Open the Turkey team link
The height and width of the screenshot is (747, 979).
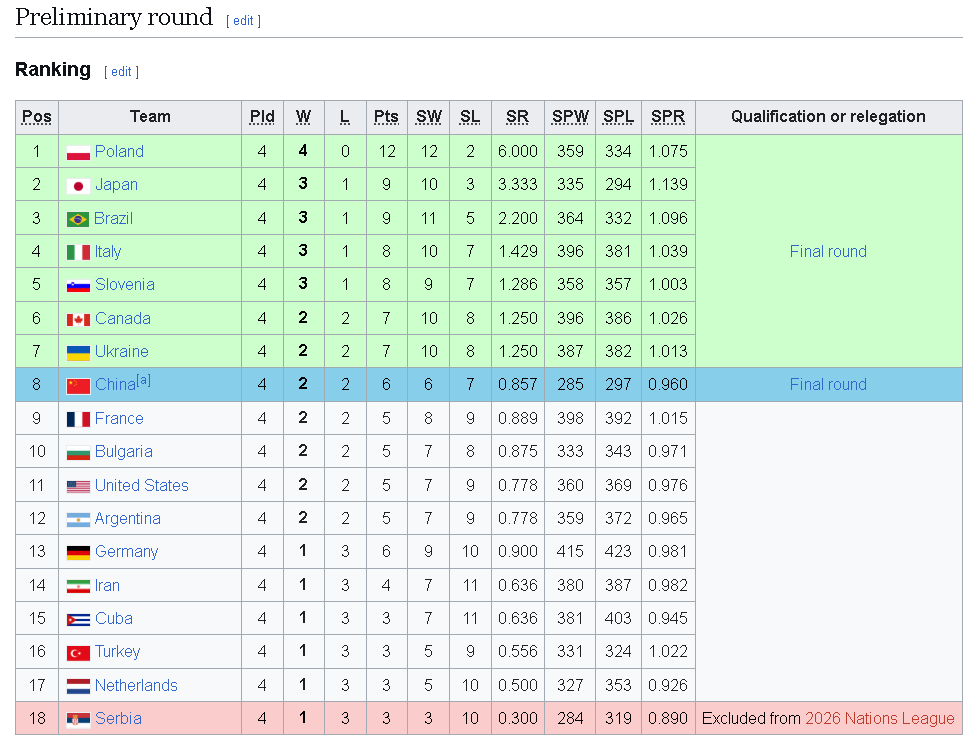pyautogui.click(x=117, y=652)
